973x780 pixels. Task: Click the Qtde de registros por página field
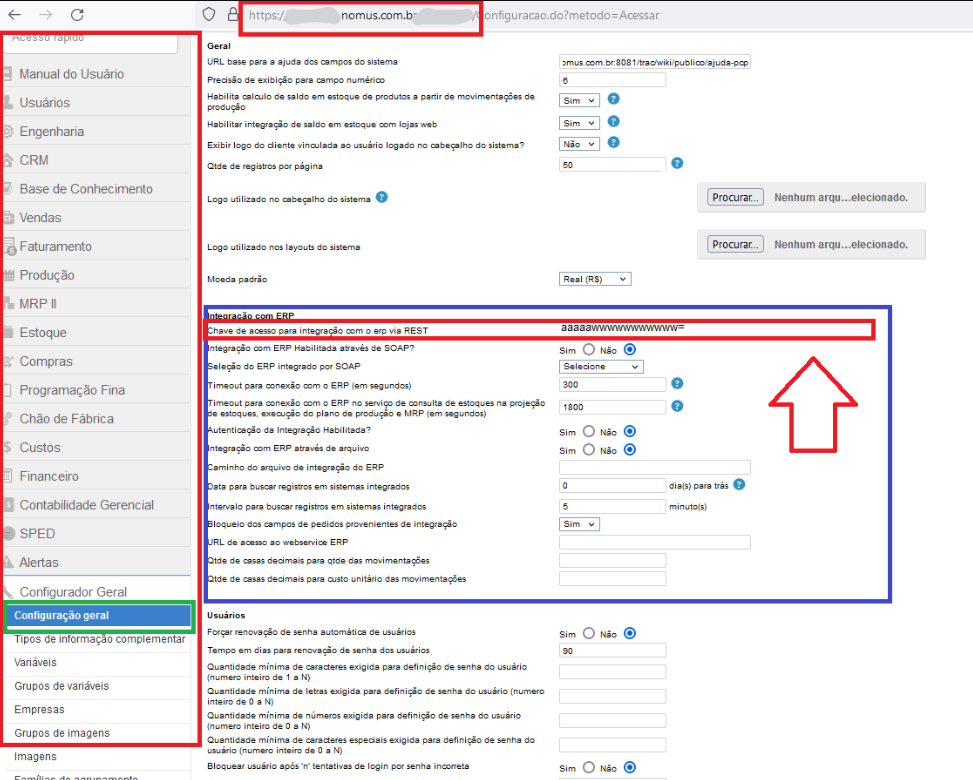pyautogui.click(x=612, y=164)
